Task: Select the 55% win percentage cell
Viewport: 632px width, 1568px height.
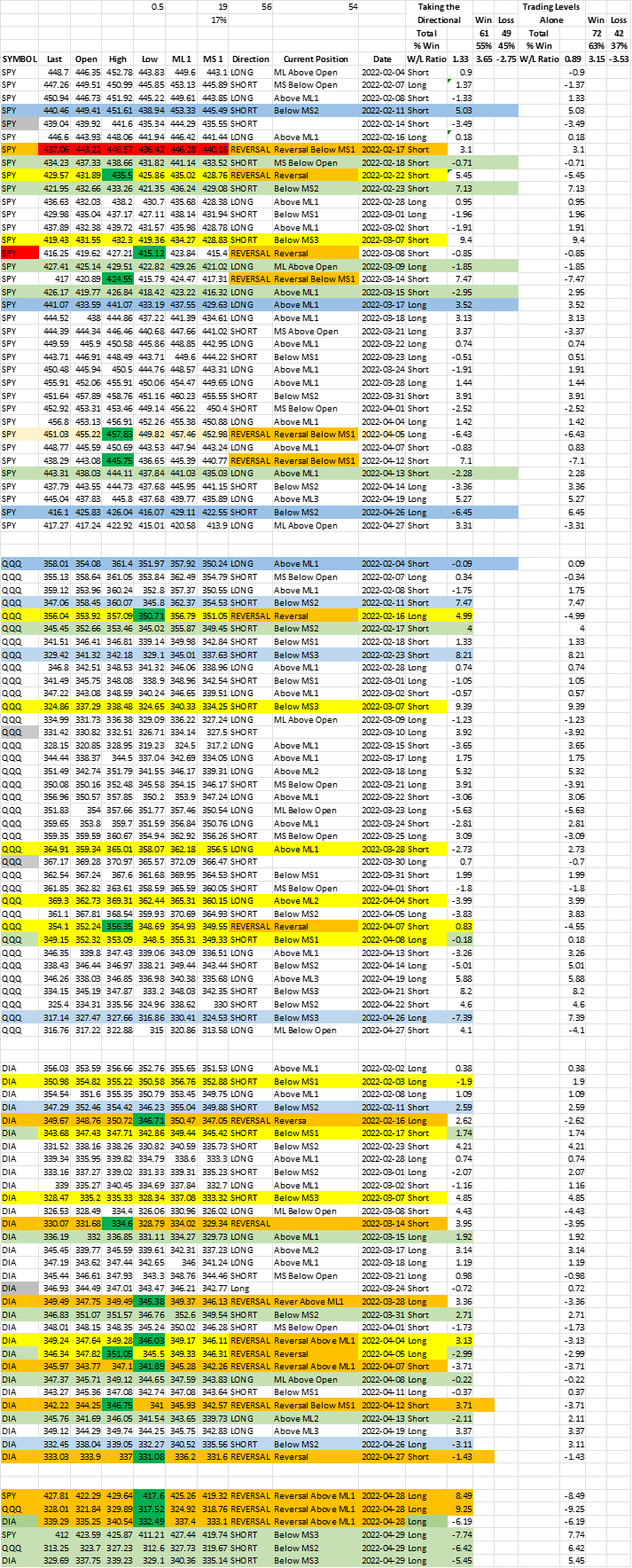Action: click(484, 46)
